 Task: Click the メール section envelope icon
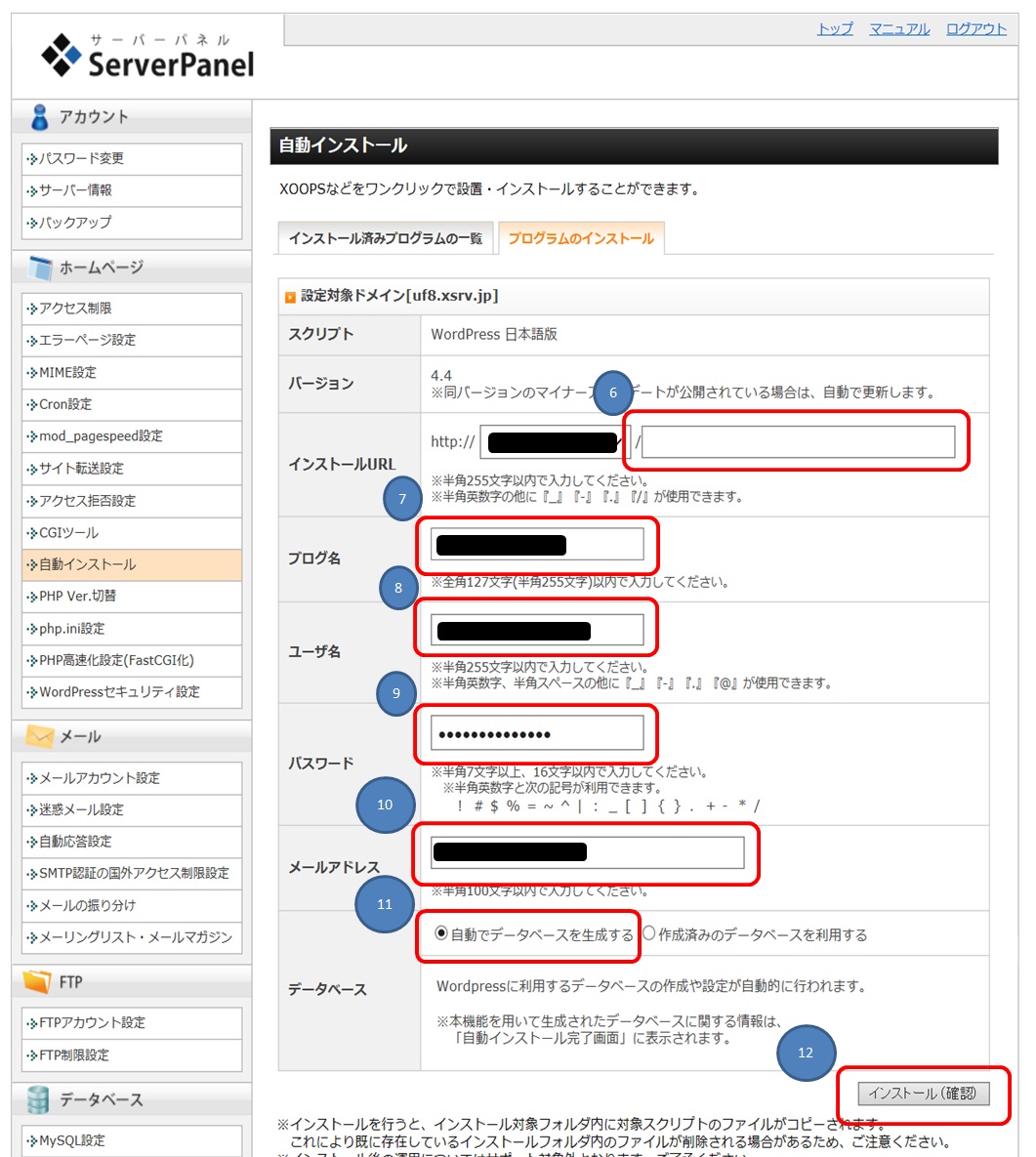tap(40, 736)
